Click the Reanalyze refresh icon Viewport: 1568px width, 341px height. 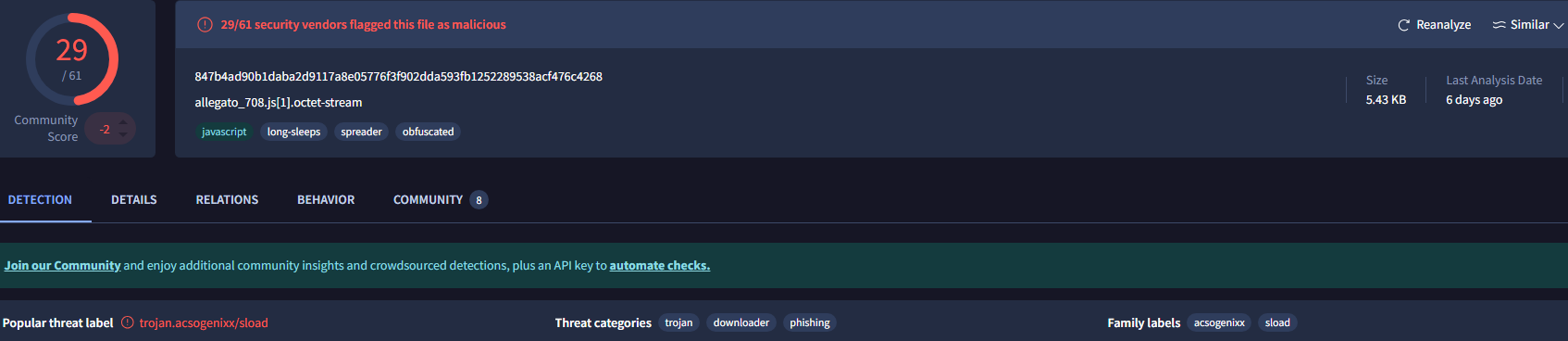1403,25
